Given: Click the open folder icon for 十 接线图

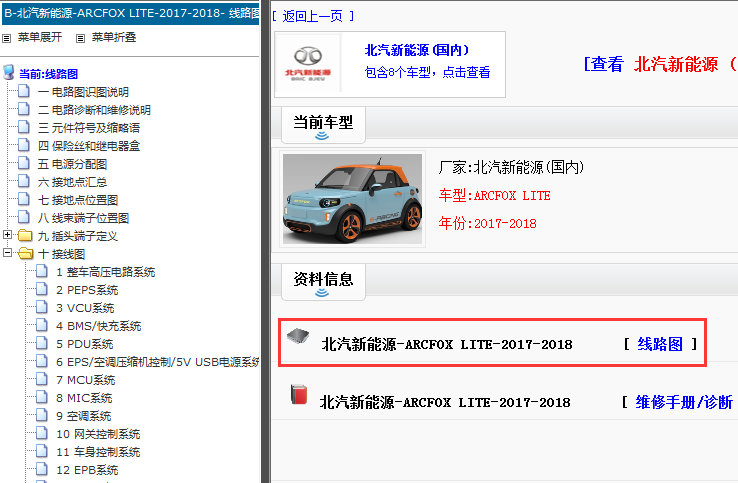Looking at the screenshot, I should (x=25, y=254).
